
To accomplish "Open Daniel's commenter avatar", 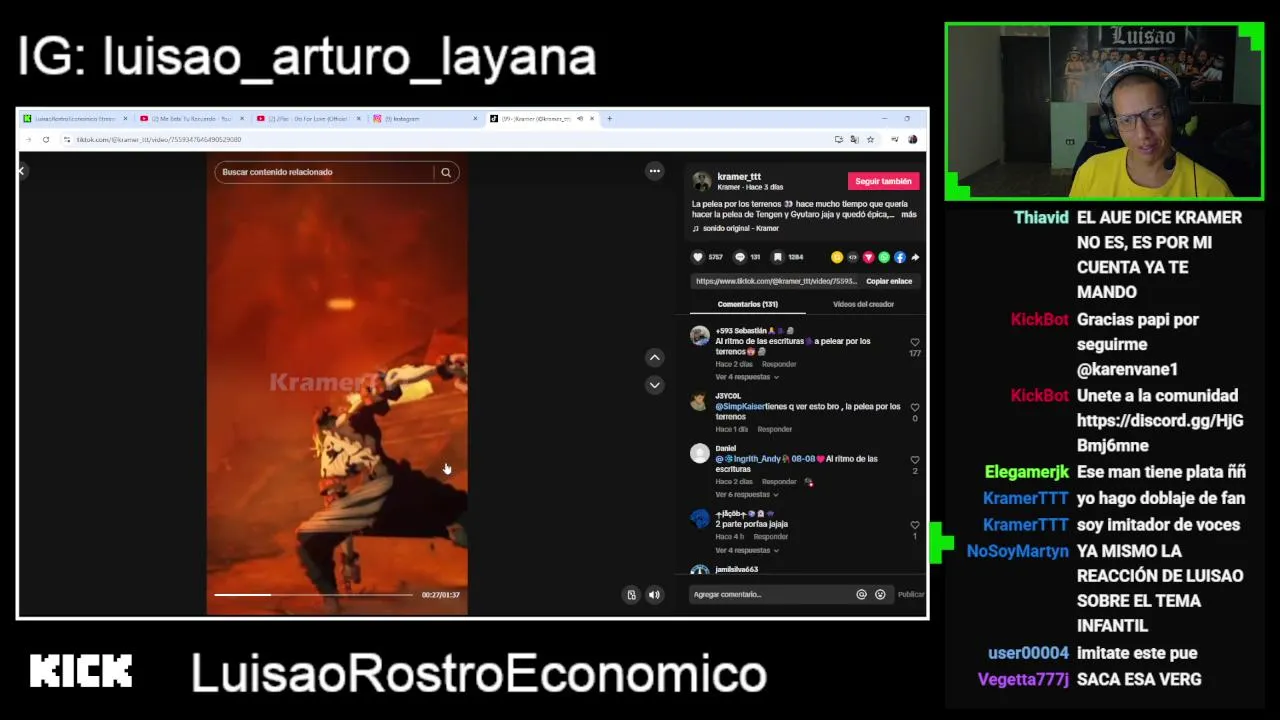I will [700, 453].
